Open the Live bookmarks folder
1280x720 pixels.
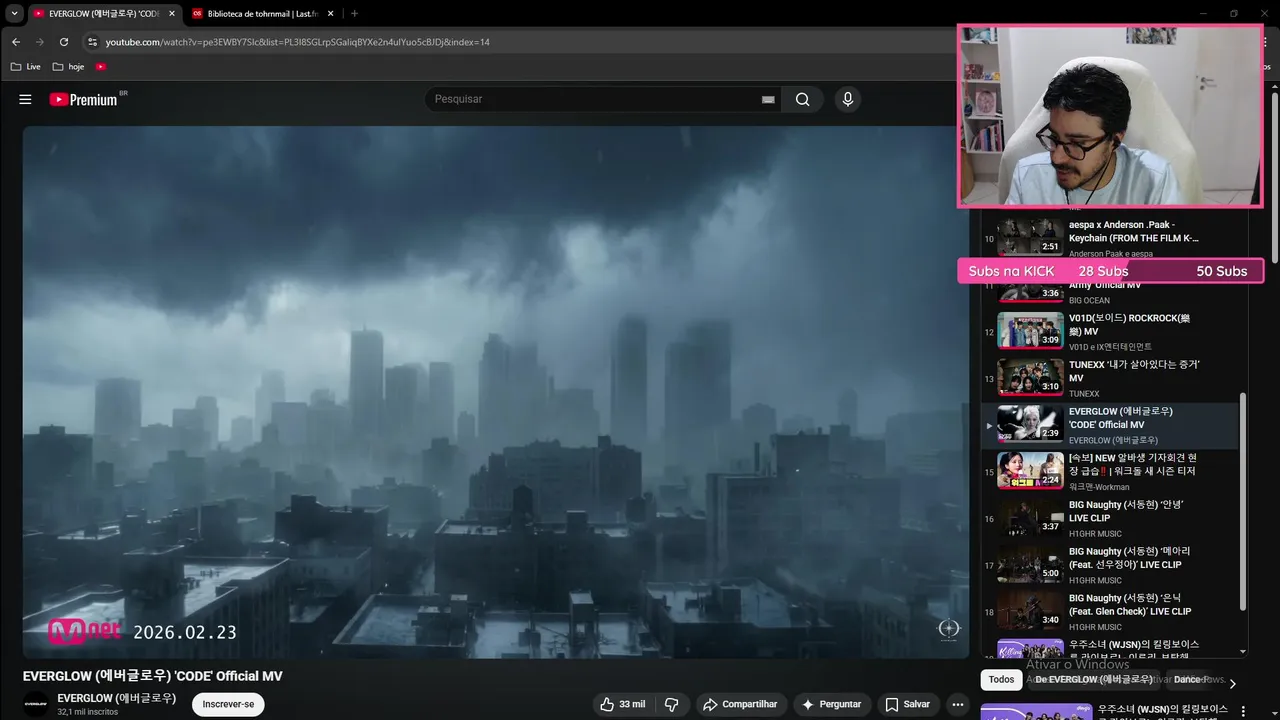(26, 67)
